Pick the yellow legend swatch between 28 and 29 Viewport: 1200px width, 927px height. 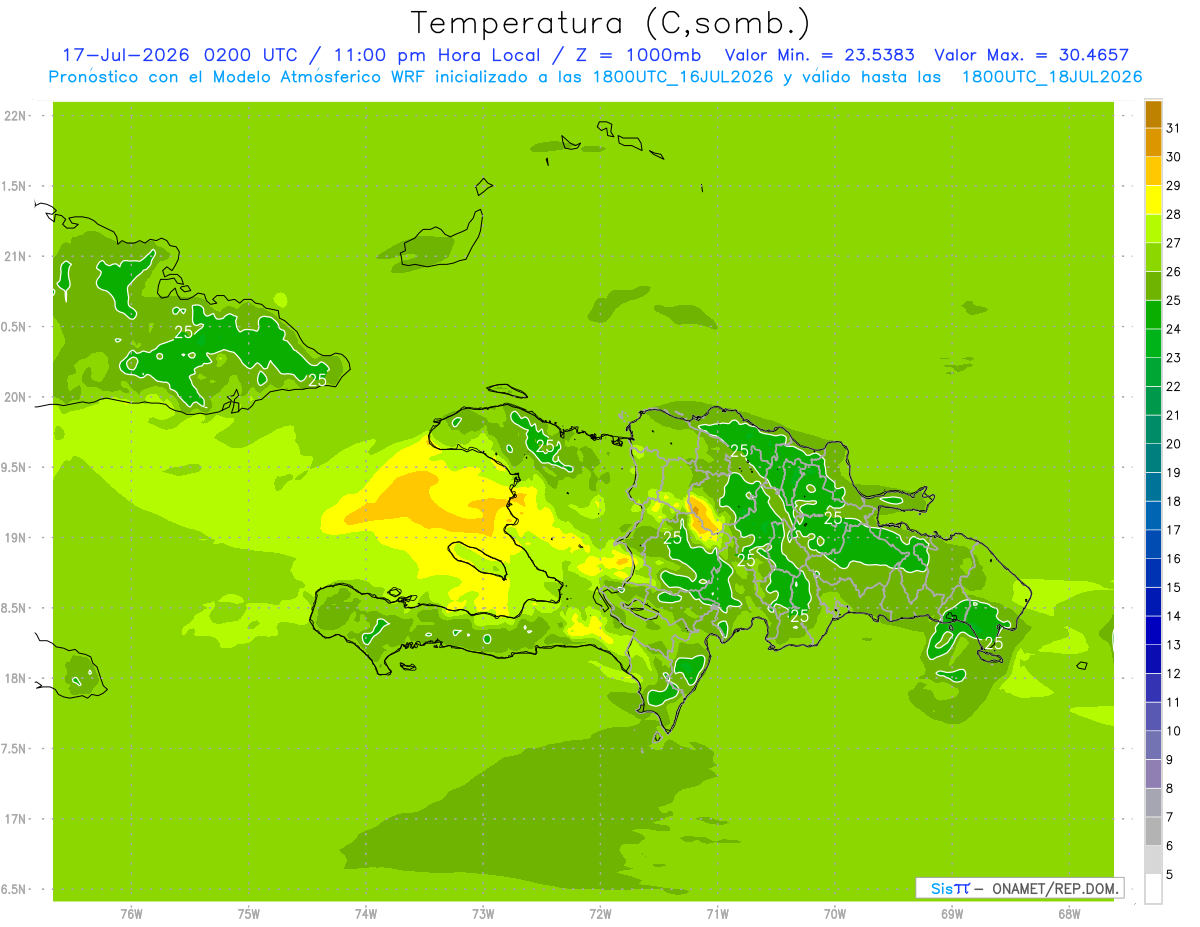coord(1153,200)
